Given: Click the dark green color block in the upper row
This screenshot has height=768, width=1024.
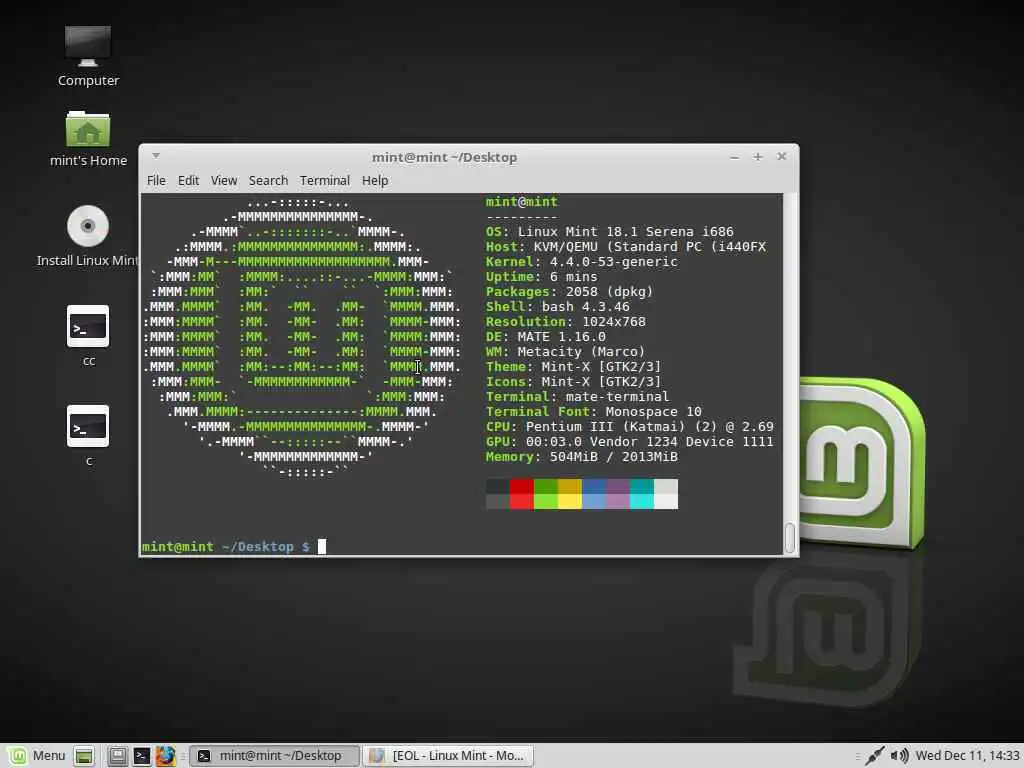Looking at the screenshot, I should click(x=546, y=486).
